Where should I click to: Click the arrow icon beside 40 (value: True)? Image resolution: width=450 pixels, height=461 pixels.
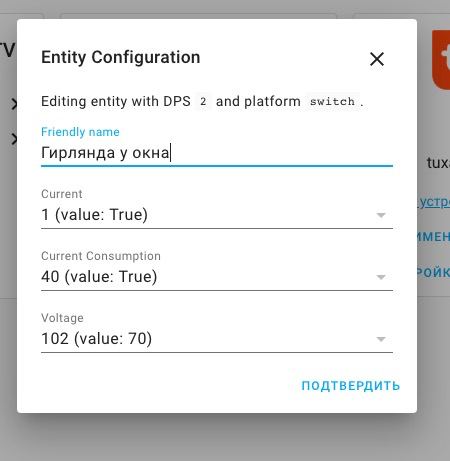381,277
